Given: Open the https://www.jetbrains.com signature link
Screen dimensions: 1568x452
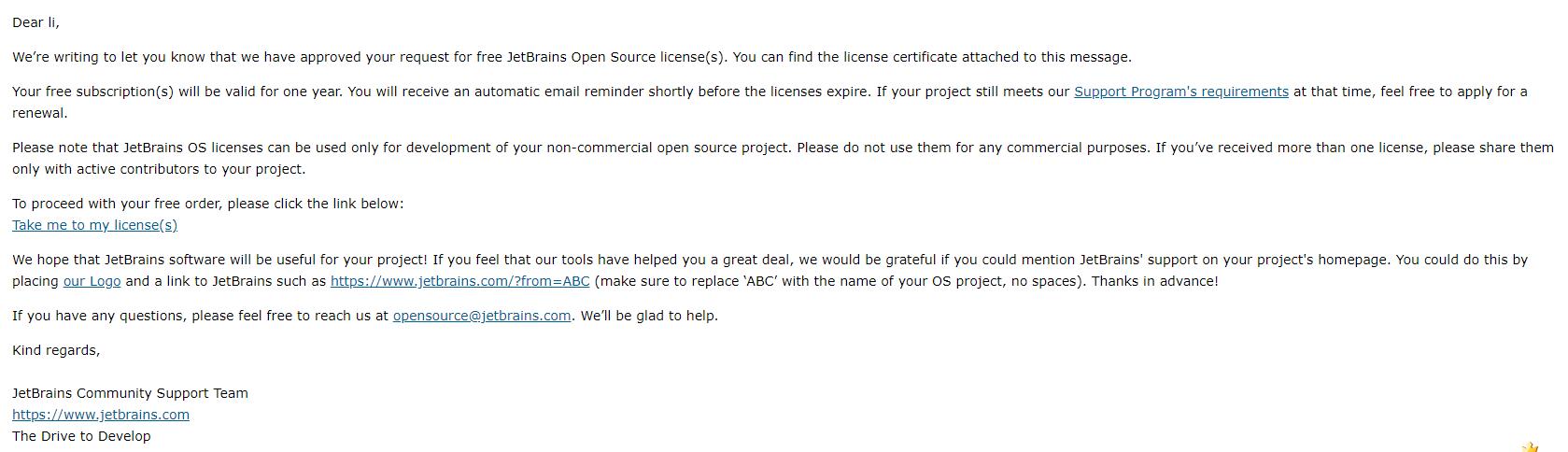Looking at the screenshot, I should click(101, 415).
